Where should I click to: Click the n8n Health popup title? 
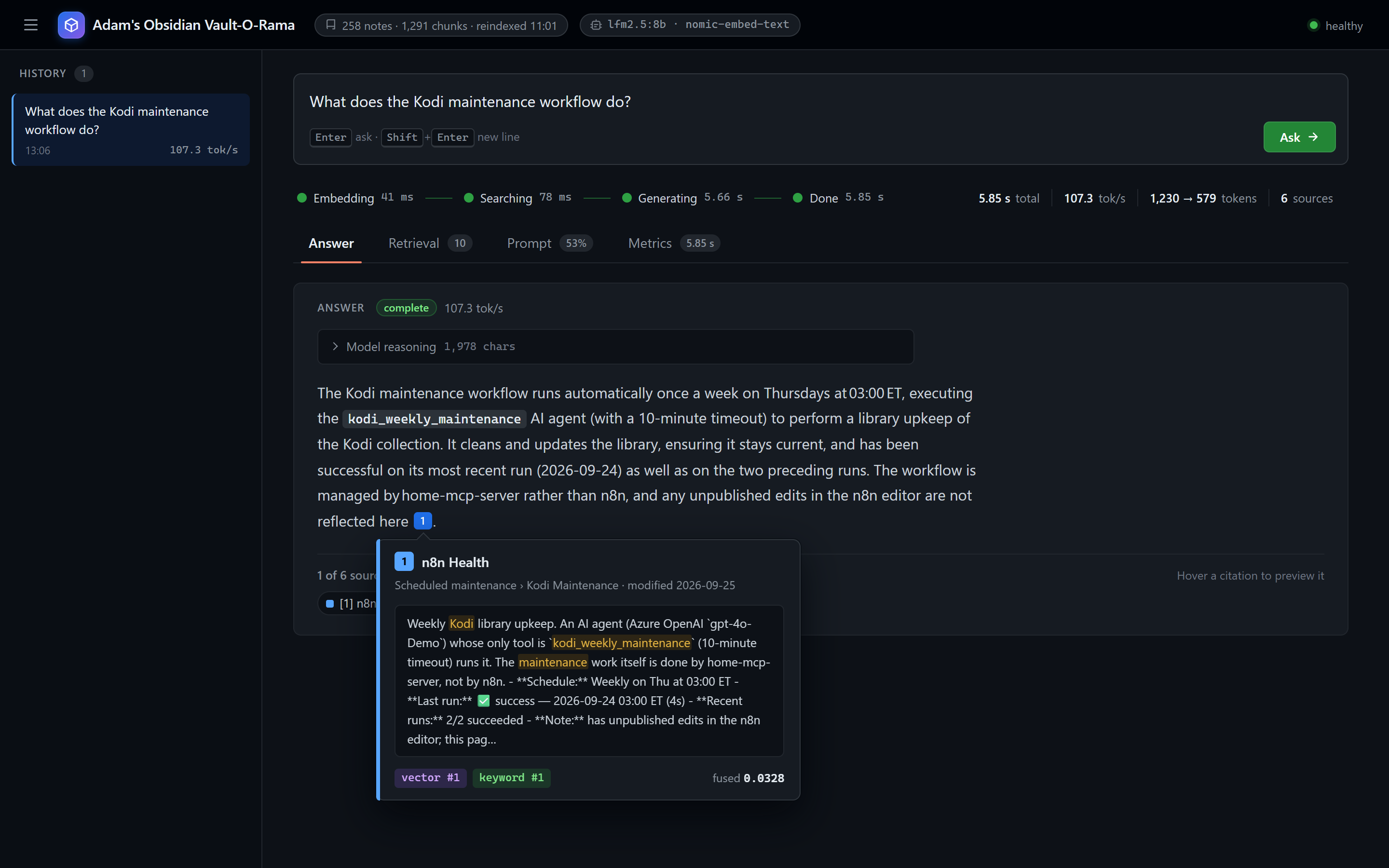tap(455, 562)
